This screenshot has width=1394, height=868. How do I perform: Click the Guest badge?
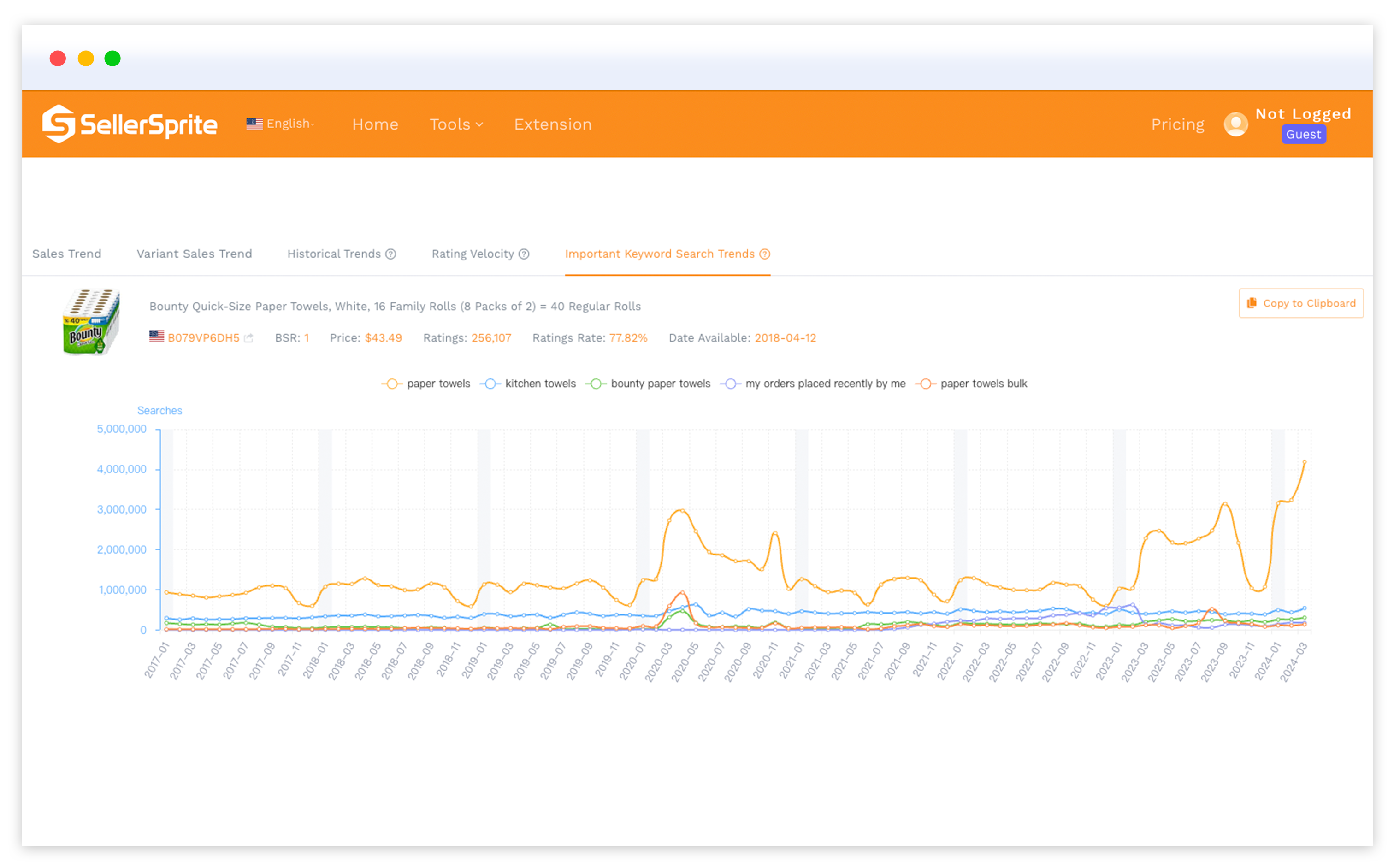(x=1303, y=134)
